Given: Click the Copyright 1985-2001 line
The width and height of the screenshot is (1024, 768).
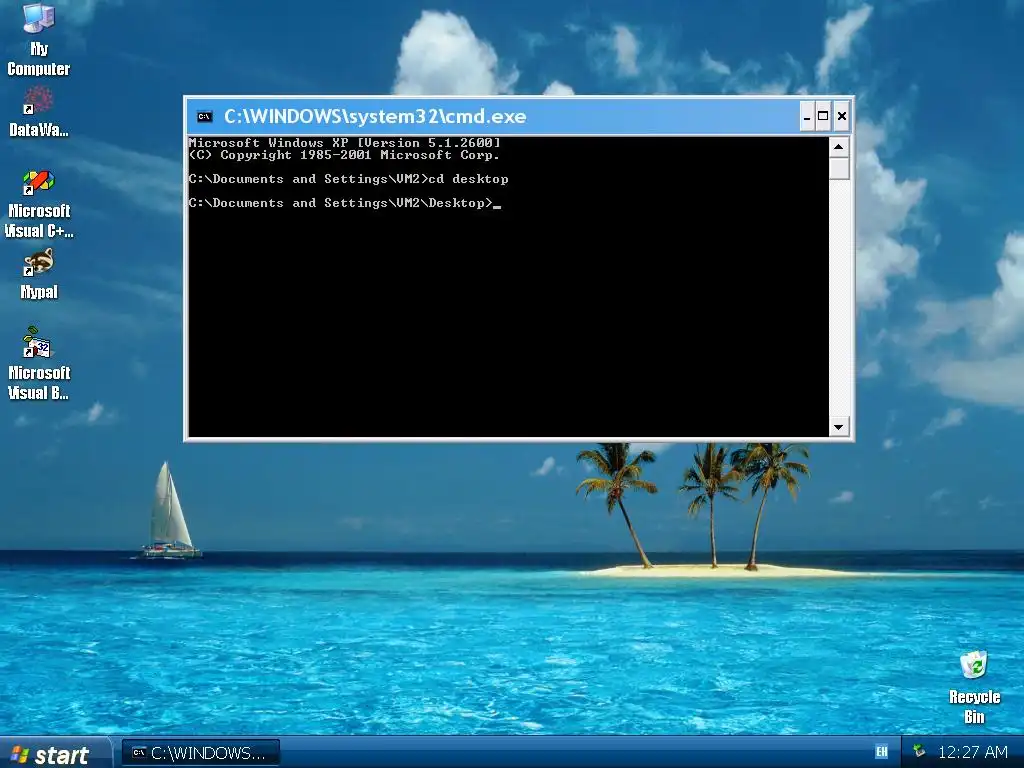Looking at the screenshot, I should 344,155.
